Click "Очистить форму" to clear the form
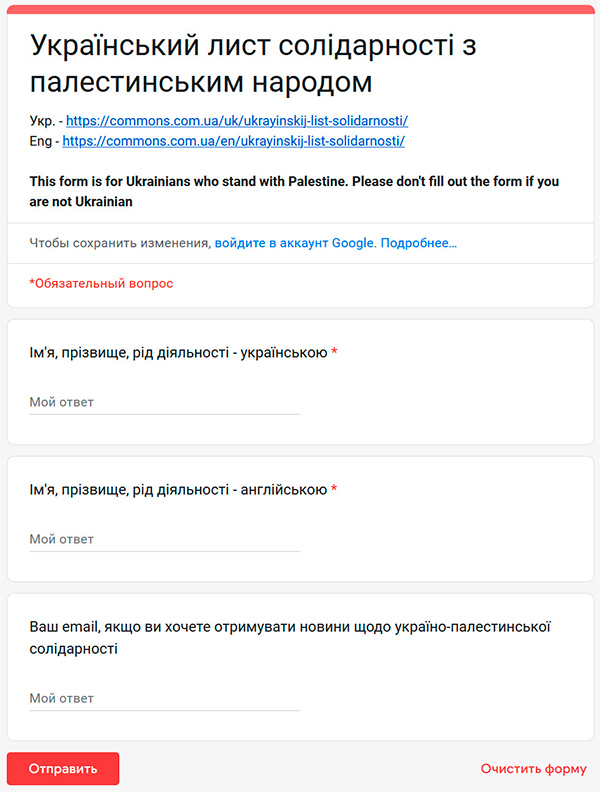 [x=533, y=769]
